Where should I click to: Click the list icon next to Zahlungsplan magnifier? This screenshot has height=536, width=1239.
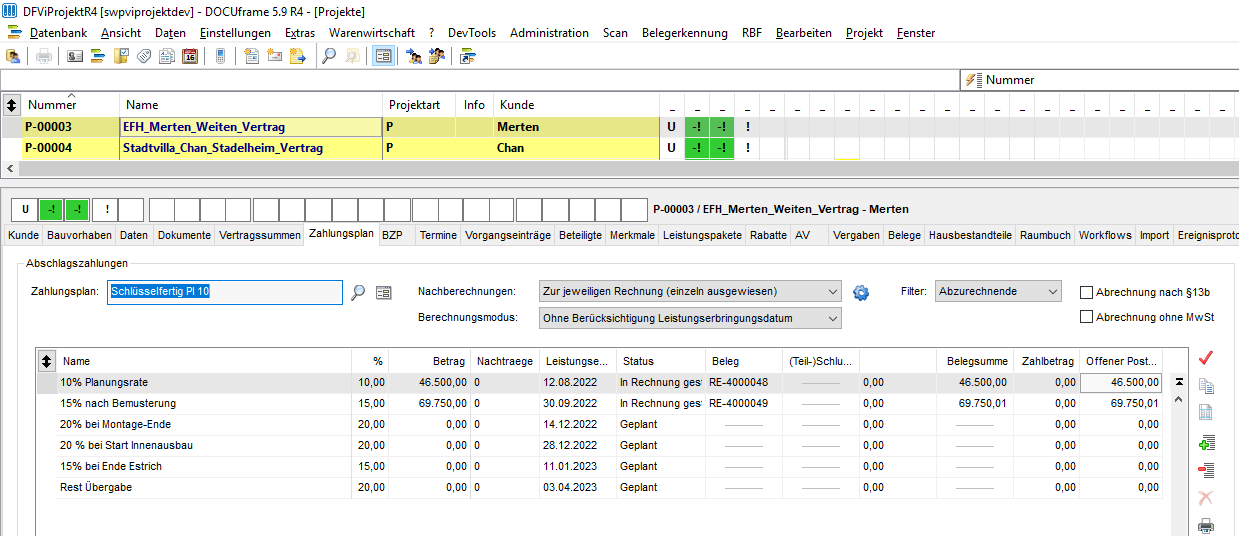pos(383,292)
